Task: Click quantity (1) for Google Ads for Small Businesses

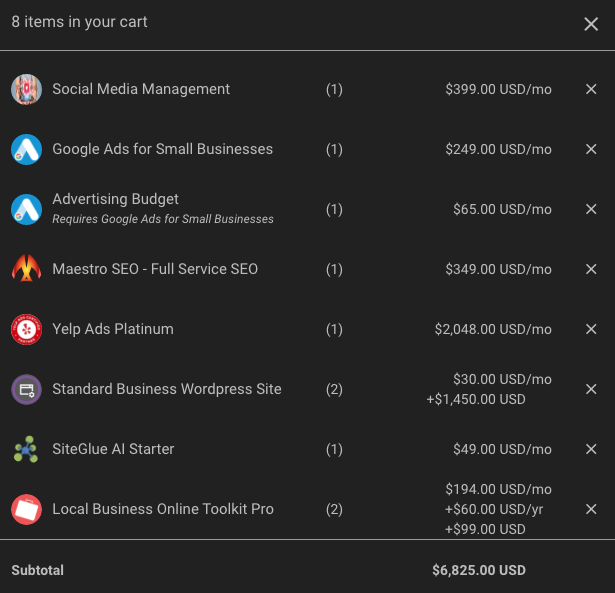Action: tap(334, 149)
